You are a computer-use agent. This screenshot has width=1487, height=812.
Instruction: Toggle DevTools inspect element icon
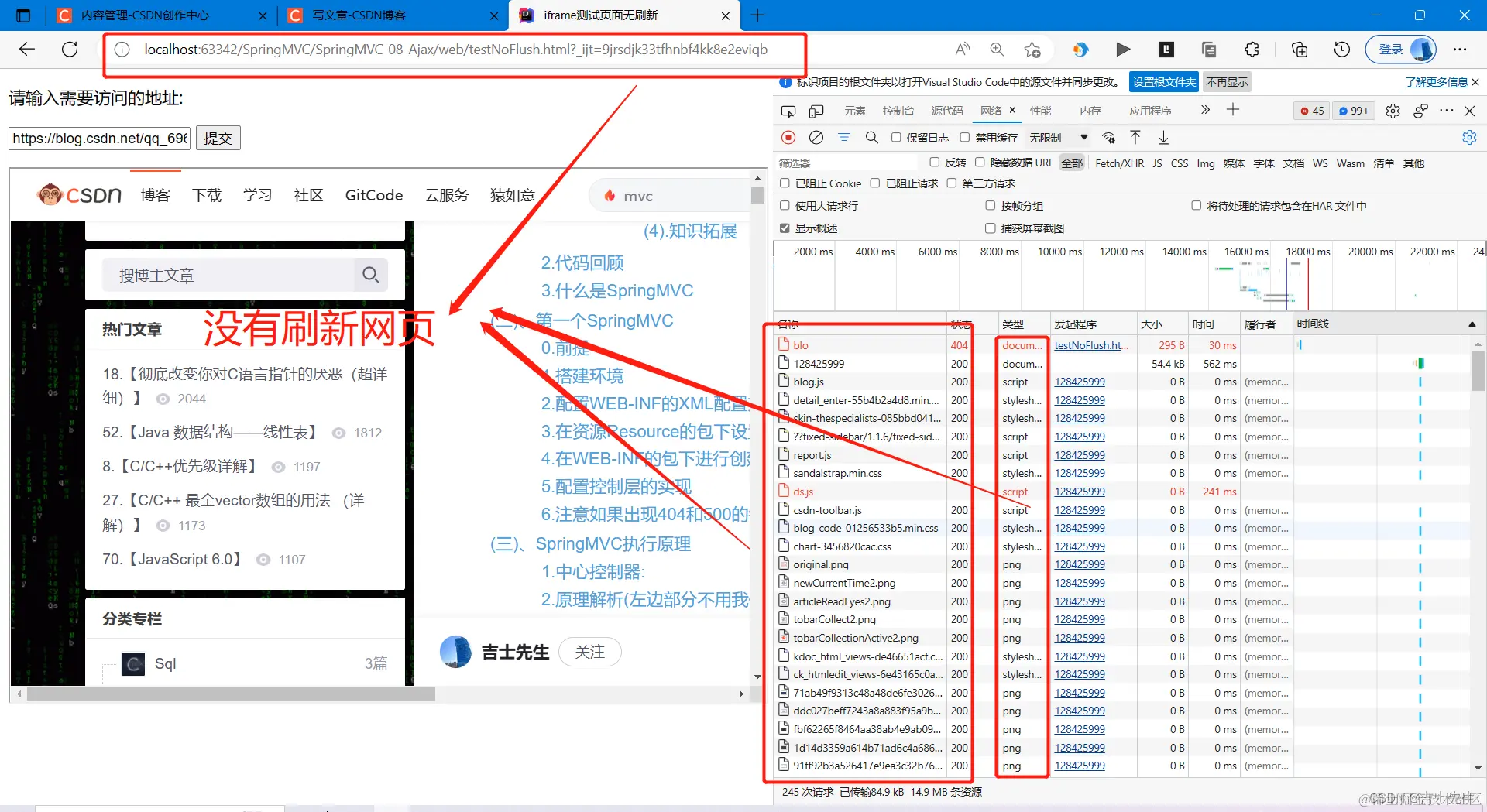788,111
